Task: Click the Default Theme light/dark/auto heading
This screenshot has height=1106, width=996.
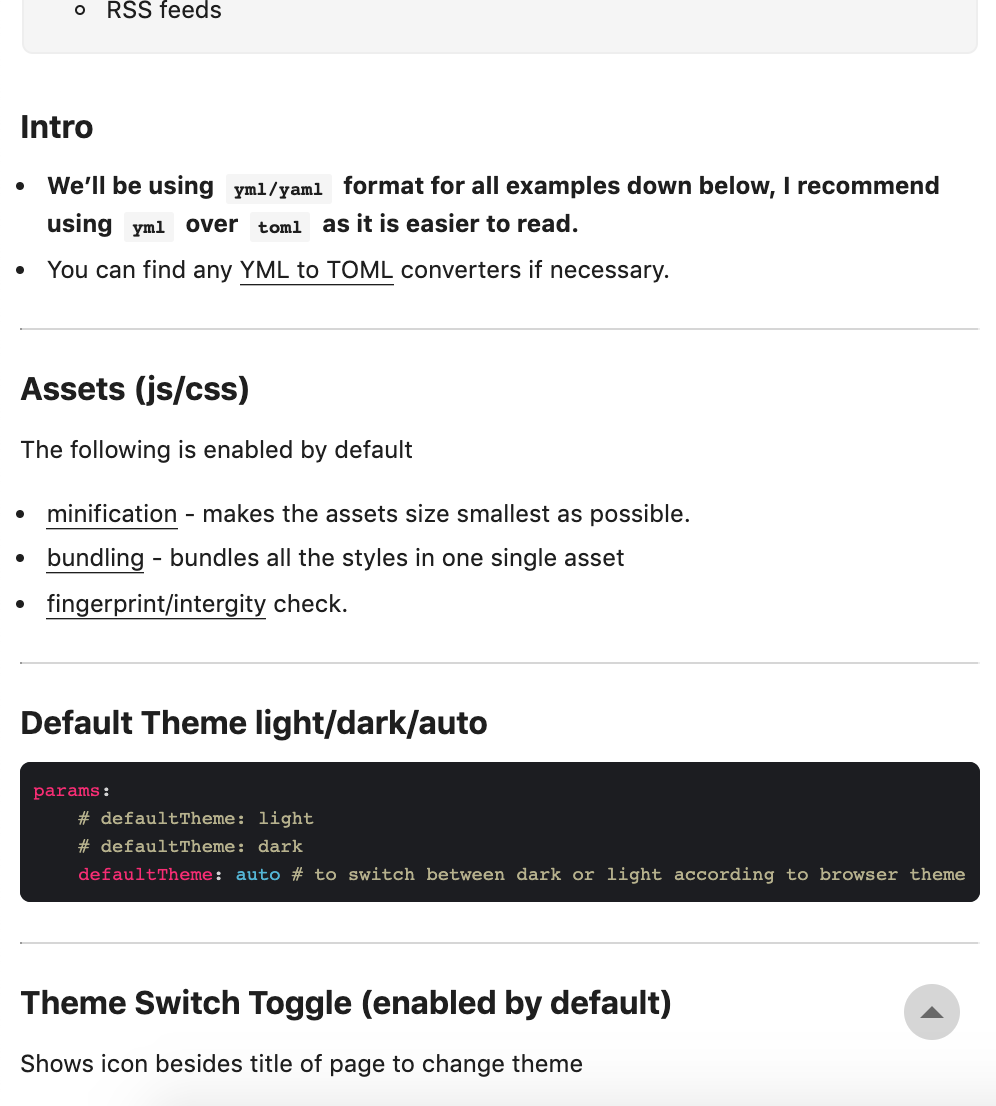Action: click(x=254, y=722)
